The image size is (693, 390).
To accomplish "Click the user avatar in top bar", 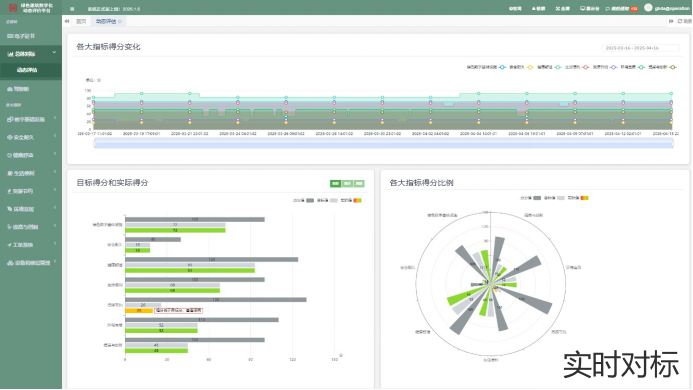I will [648, 8].
